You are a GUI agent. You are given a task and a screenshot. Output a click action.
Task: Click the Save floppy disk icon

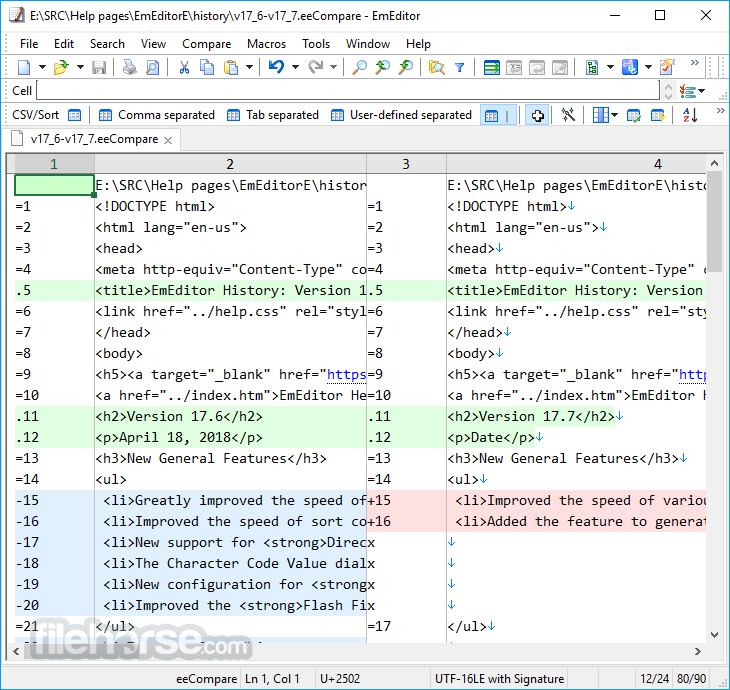tap(99, 68)
